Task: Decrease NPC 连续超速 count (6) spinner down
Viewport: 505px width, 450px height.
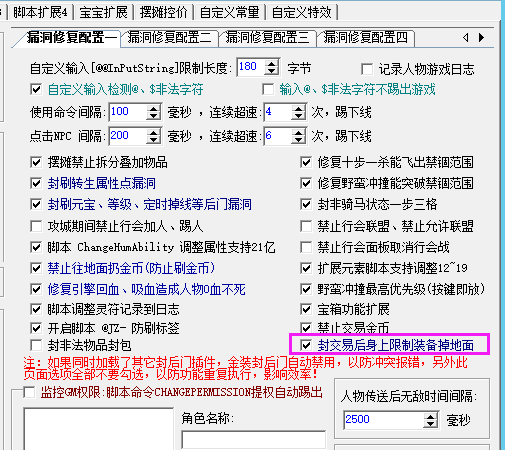Action: (298, 140)
